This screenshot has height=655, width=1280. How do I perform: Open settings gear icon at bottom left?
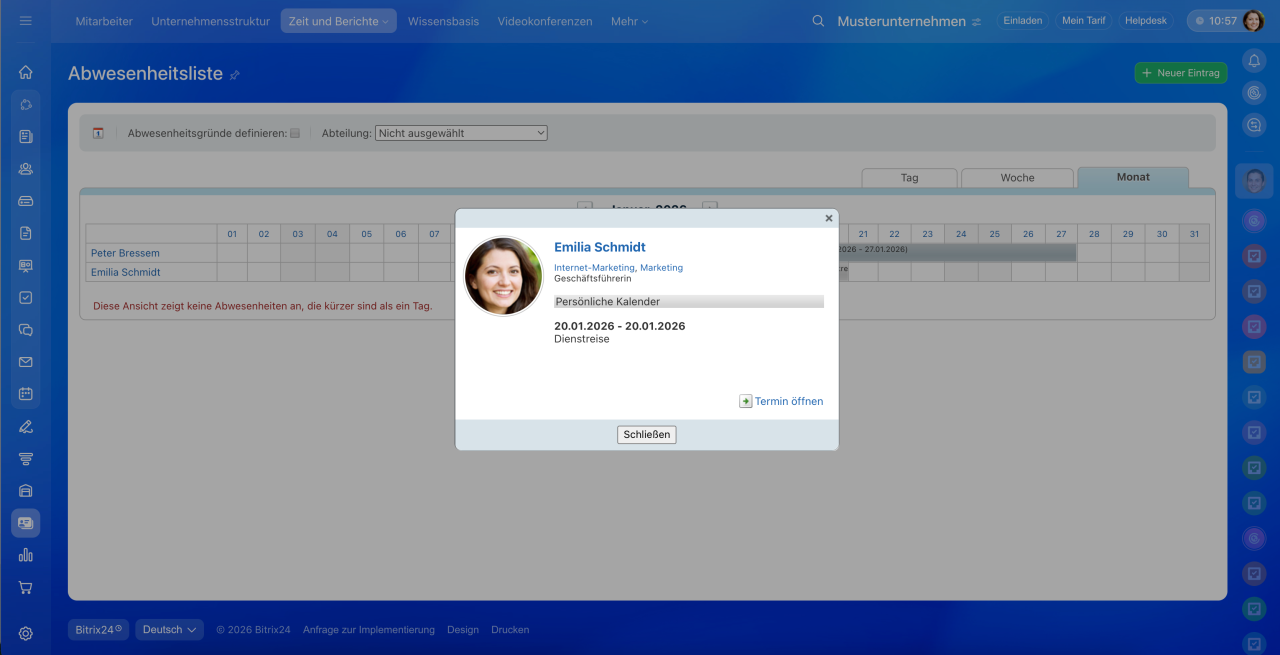click(x=26, y=633)
